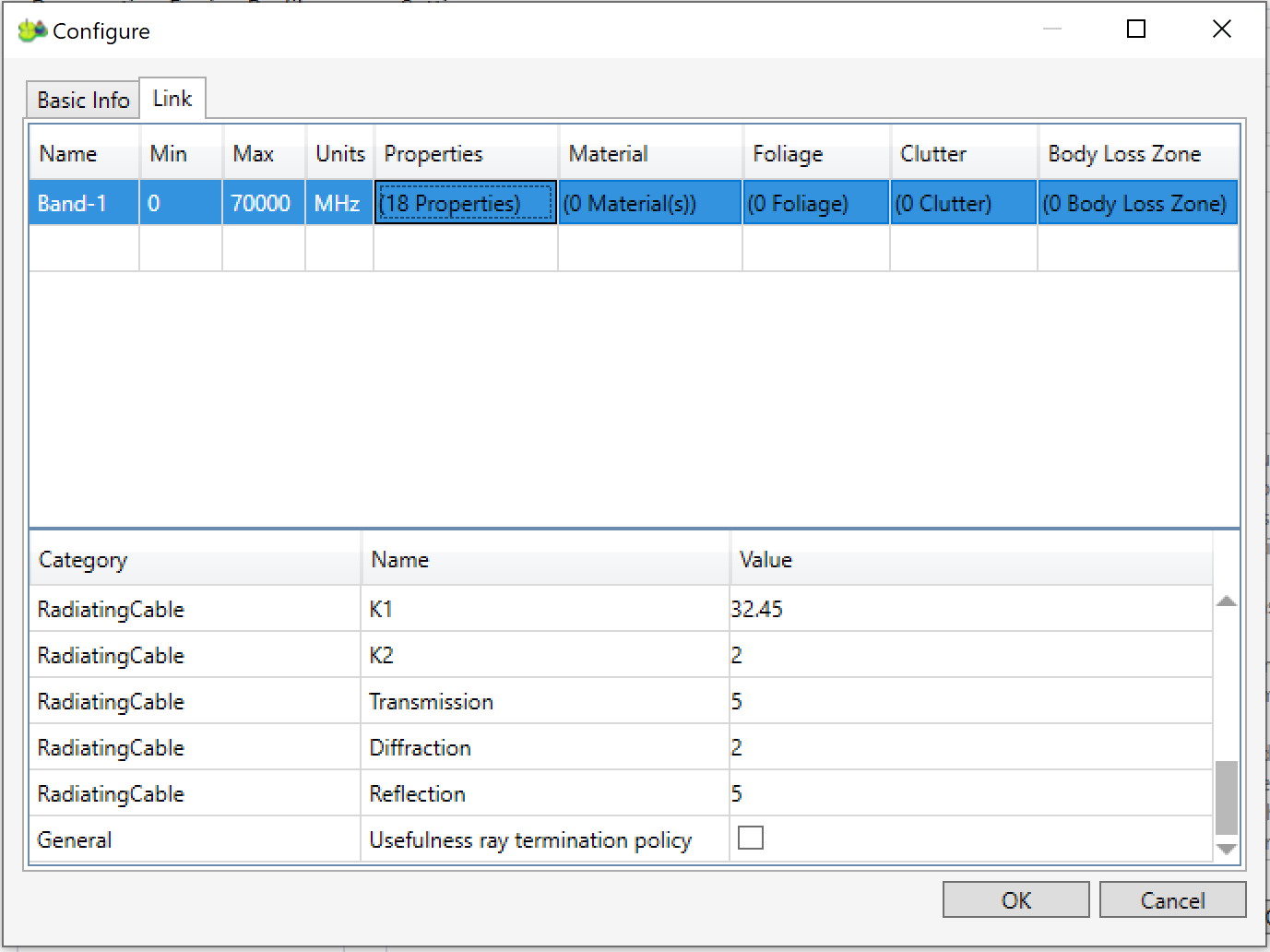Click scroll up arrow in properties list
The width and height of the screenshot is (1270, 952).
point(1226,601)
